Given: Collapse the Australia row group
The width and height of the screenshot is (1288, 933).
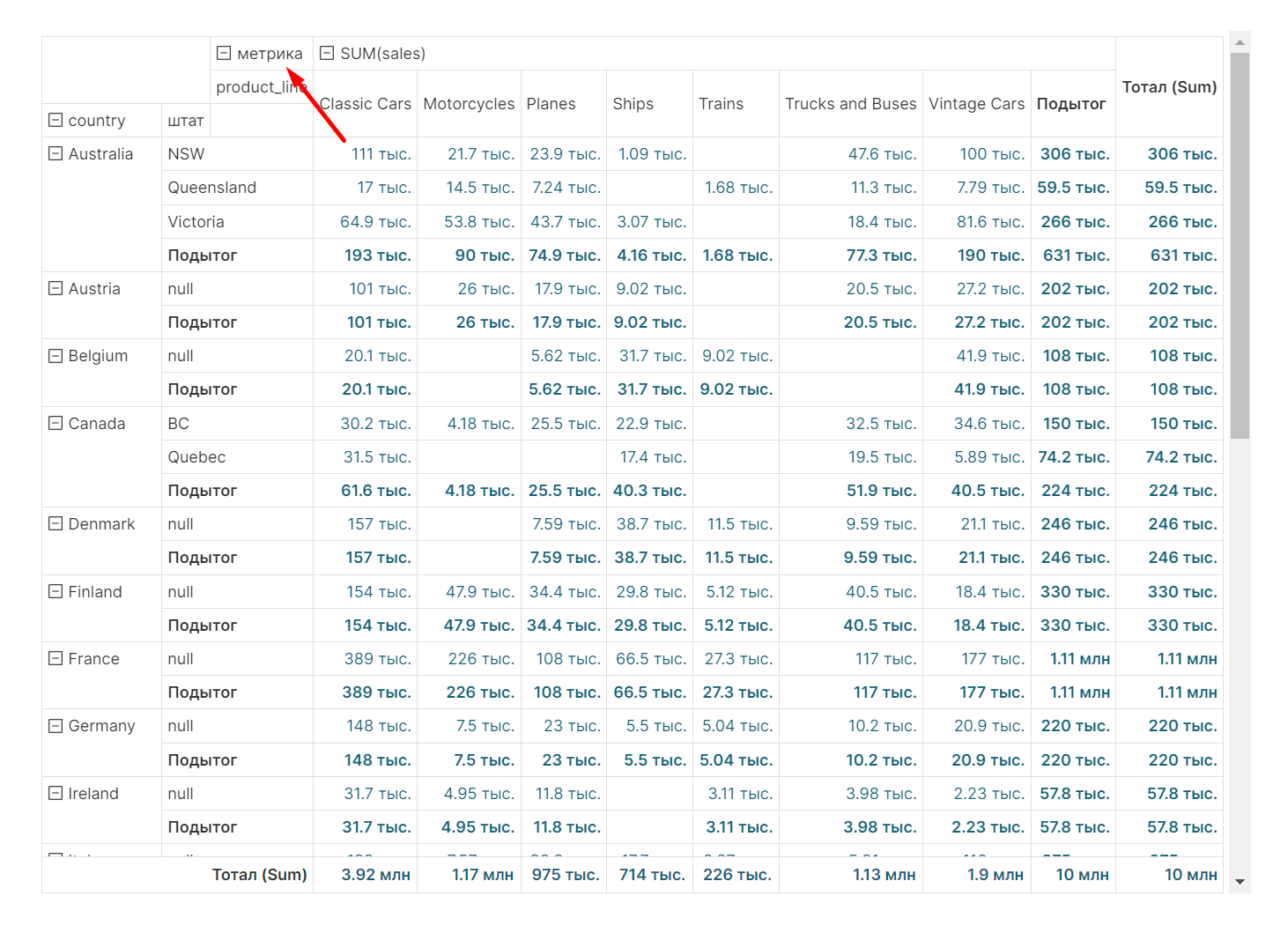Looking at the screenshot, I should (x=56, y=153).
